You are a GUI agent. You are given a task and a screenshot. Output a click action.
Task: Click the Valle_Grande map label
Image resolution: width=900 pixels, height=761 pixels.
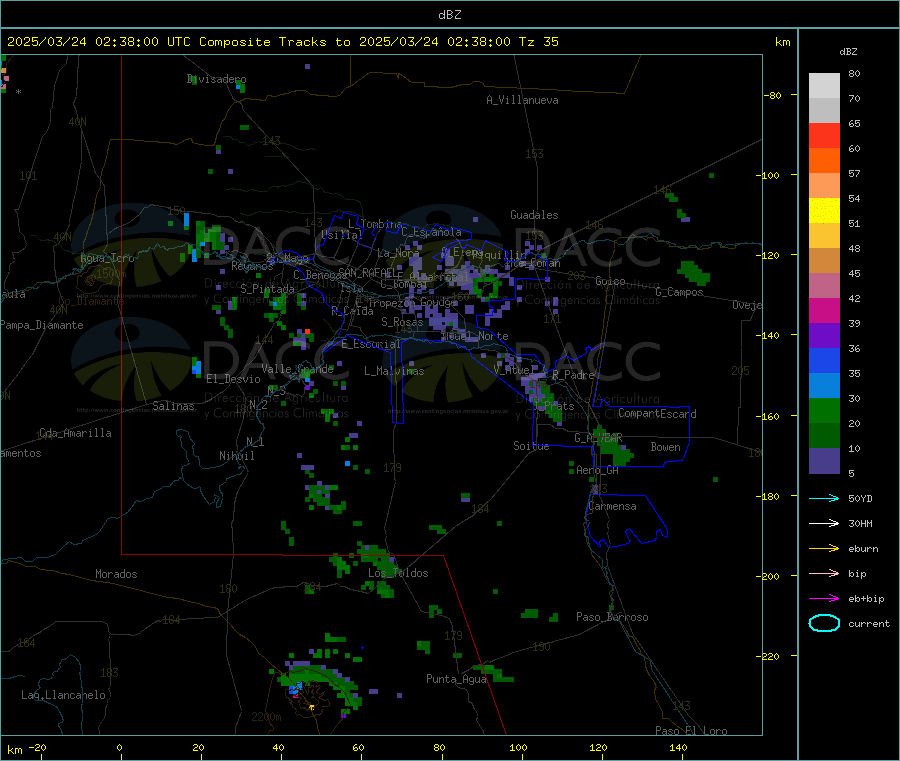point(297,369)
